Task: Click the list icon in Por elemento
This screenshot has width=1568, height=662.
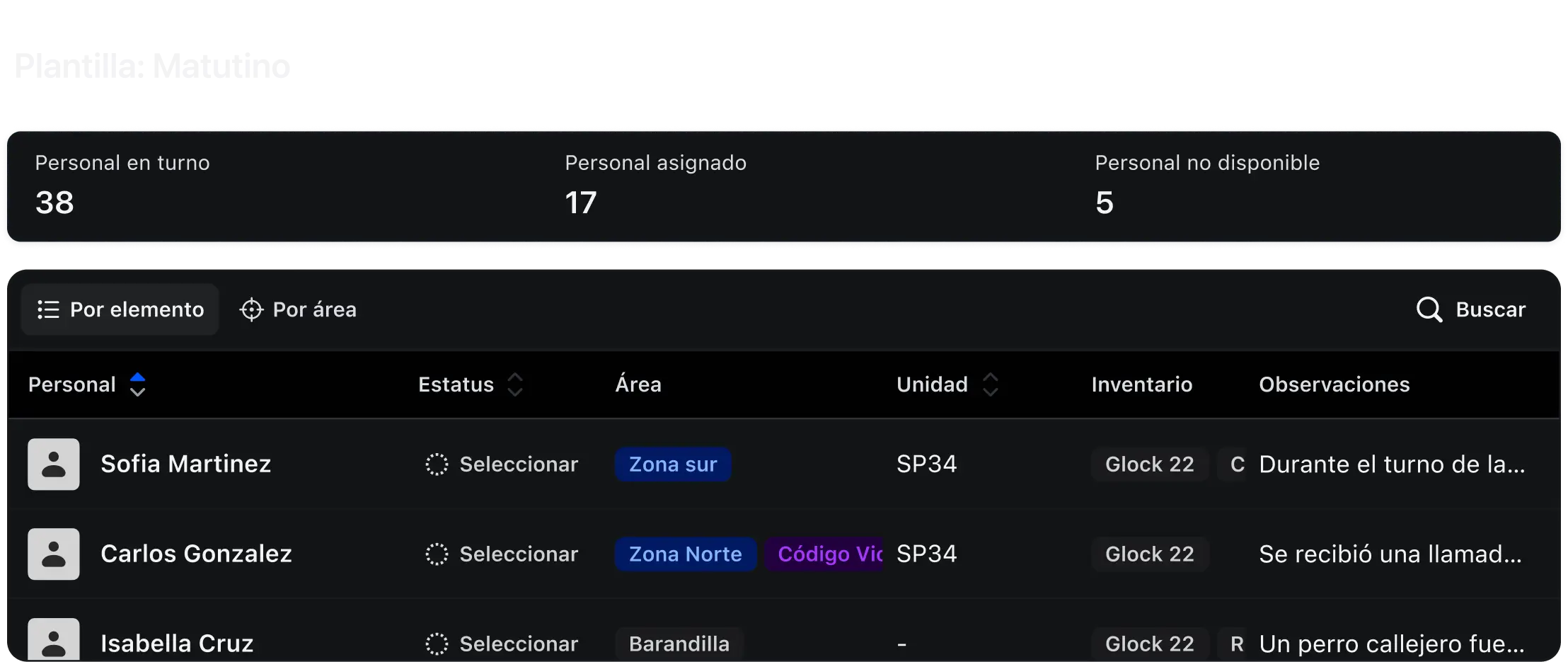Action: click(x=48, y=309)
